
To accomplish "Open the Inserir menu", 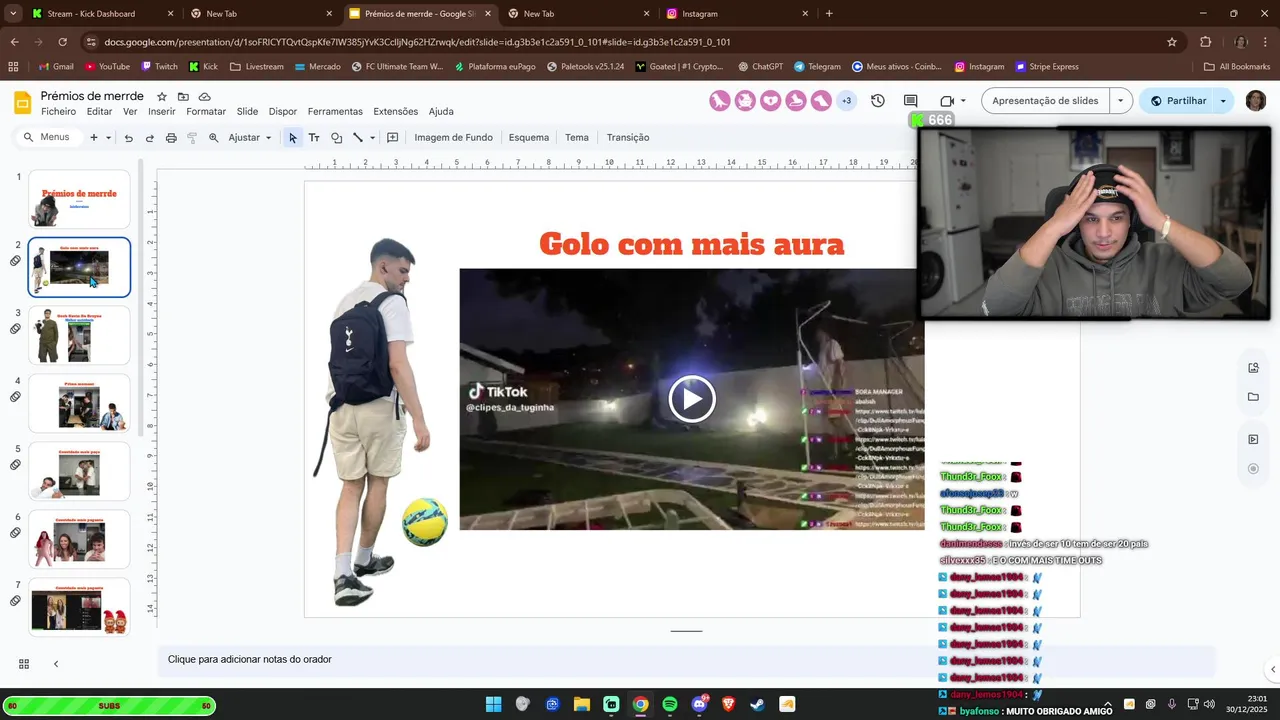I will tap(162, 112).
